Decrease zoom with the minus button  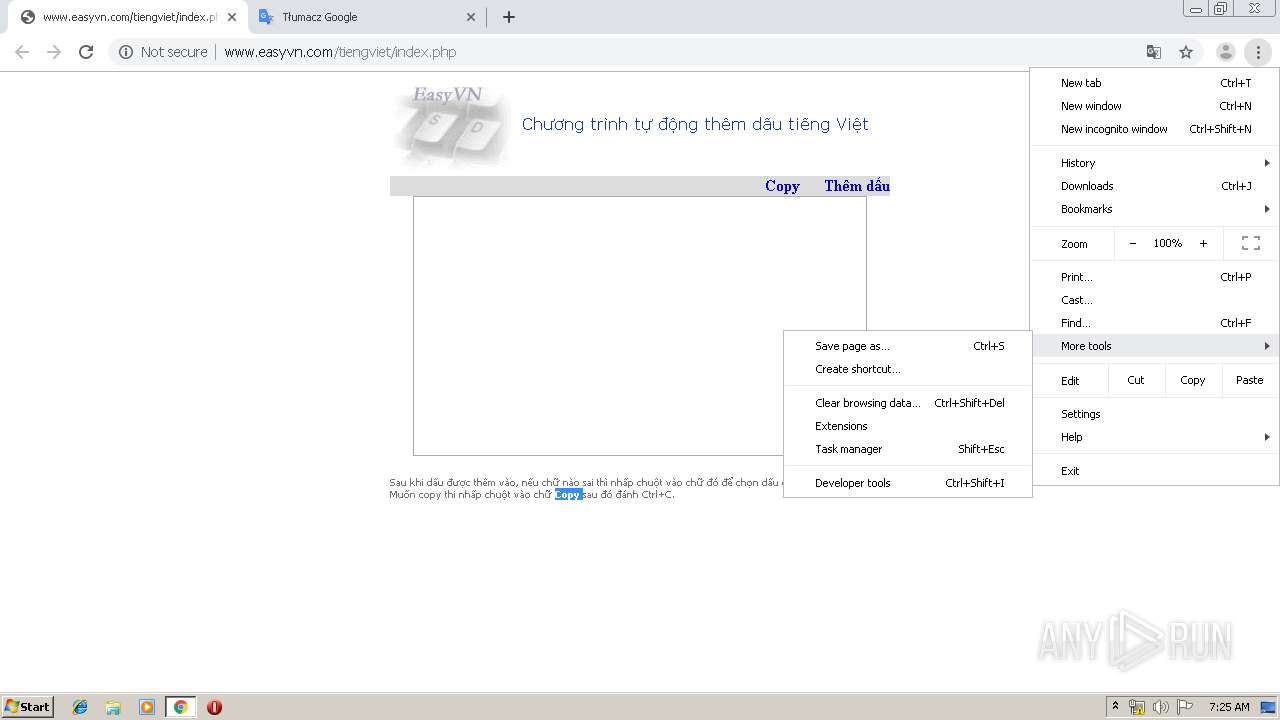tap(1132, 243)
